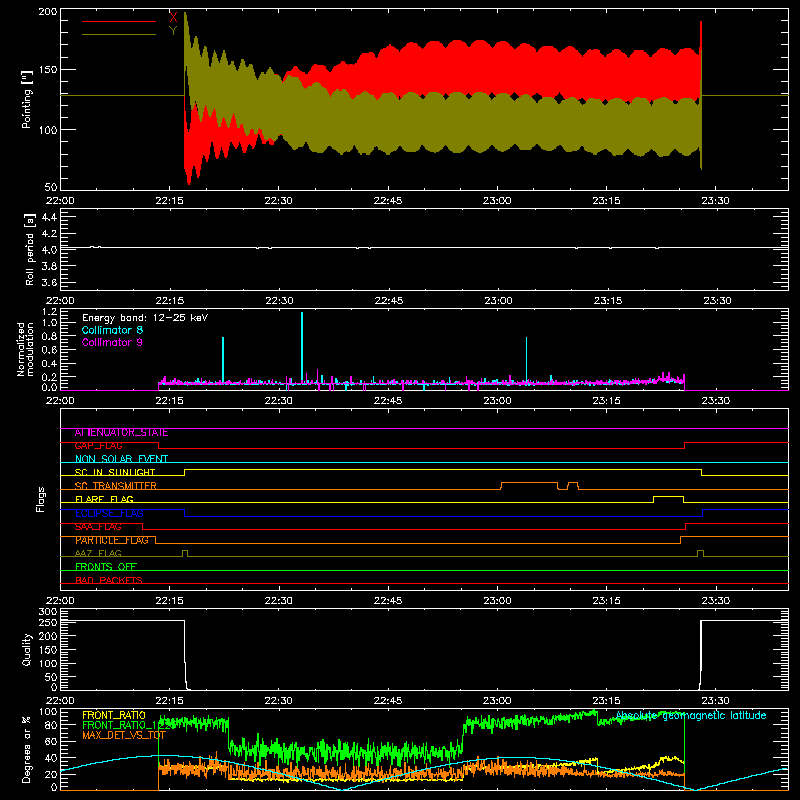Click the A&Z_FLAG label
800x800 pixels.
tap(98, 553)
